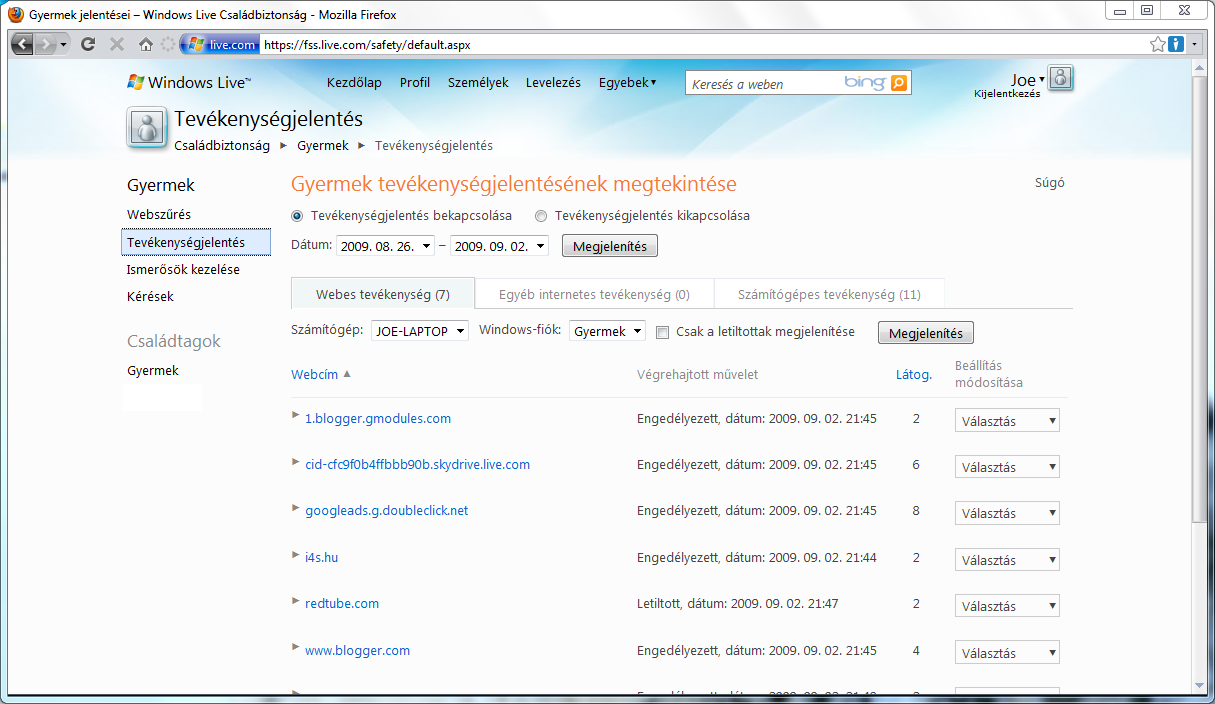This screenshot has height=704, width=1215.
Task: Click Gyermek breadcrumb link
Action: click(x=323, y=145)
